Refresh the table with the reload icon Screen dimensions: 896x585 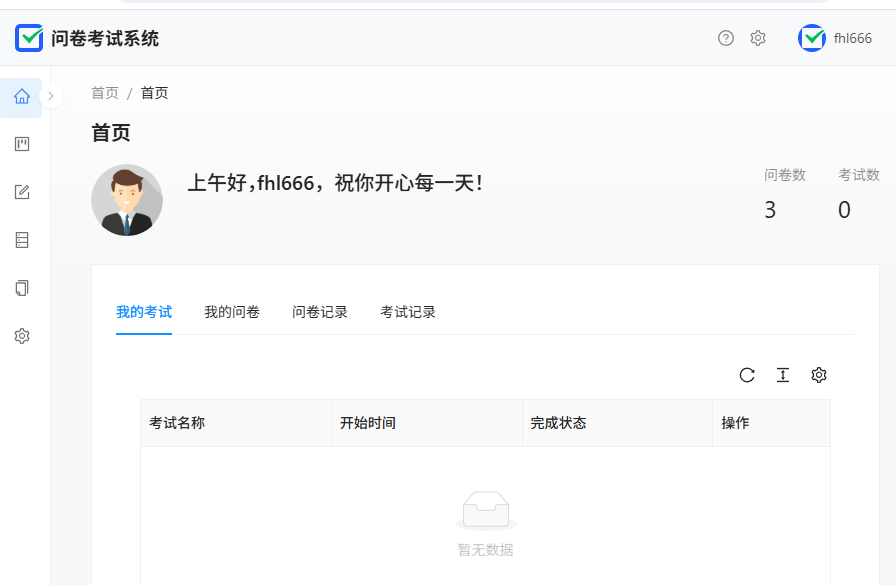[747, 375]
